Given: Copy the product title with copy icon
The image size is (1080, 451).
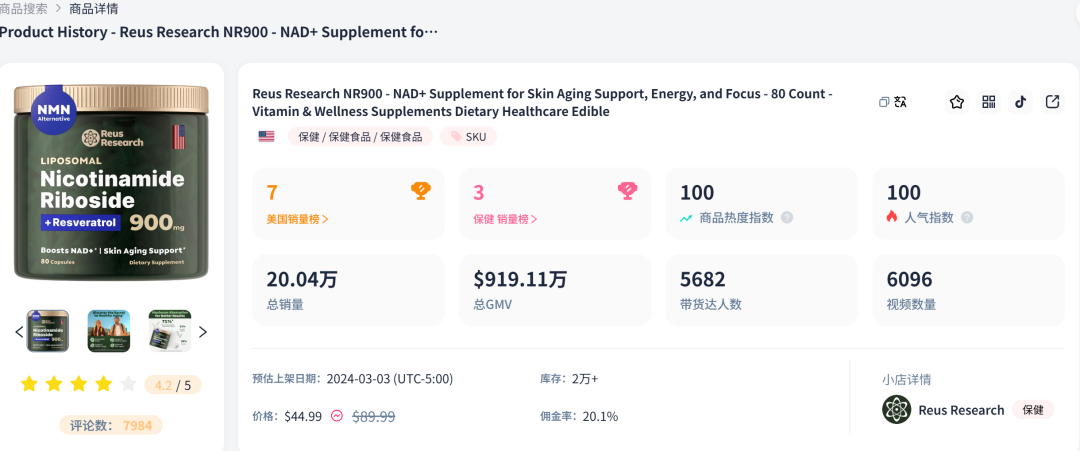Looking at the screenshot, I should 884,102.
